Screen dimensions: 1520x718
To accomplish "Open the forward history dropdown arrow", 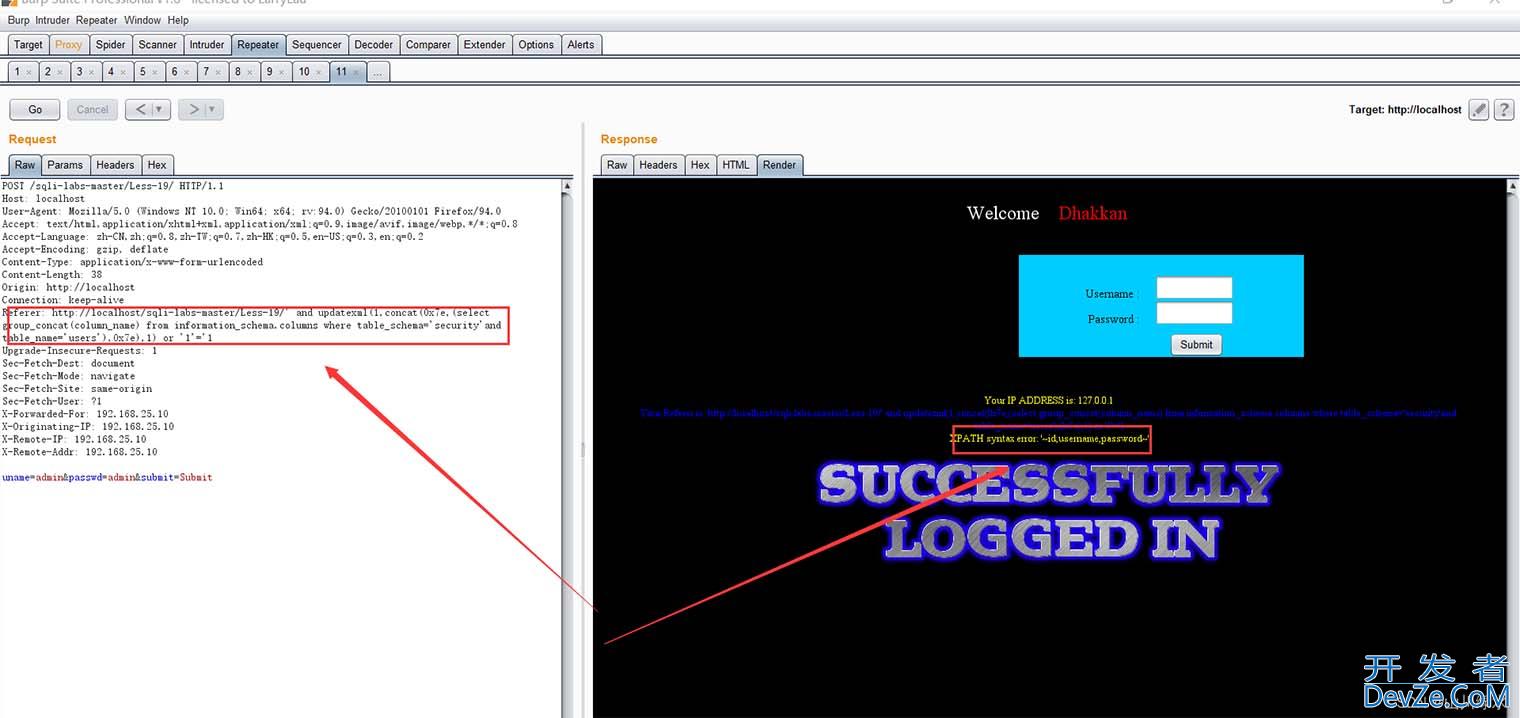I will (214, 109).
